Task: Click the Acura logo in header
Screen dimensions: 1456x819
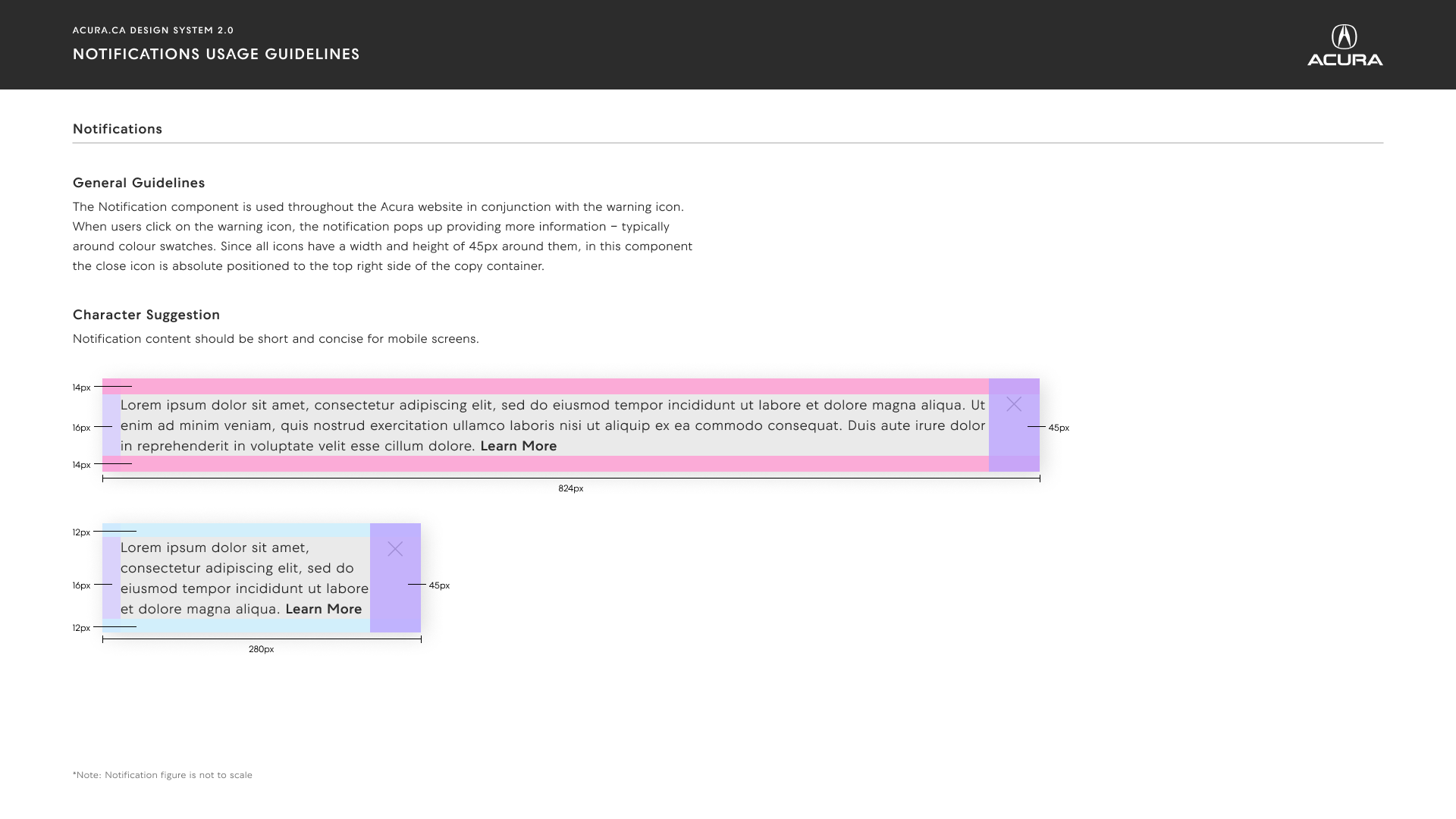Action: pyautogui.click(x=1345, y=45)
